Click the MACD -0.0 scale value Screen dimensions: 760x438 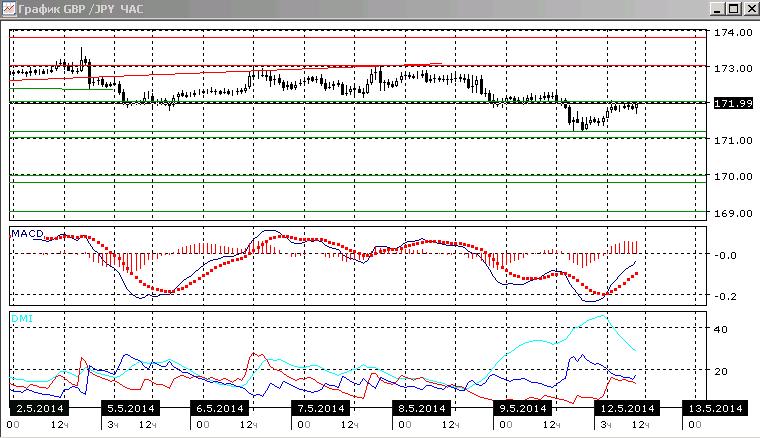pyautogui.click(x=725, y=255)
